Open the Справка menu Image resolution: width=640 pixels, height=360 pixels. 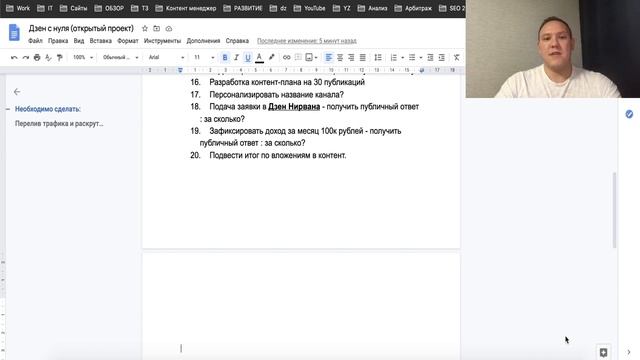coord(237,41)
